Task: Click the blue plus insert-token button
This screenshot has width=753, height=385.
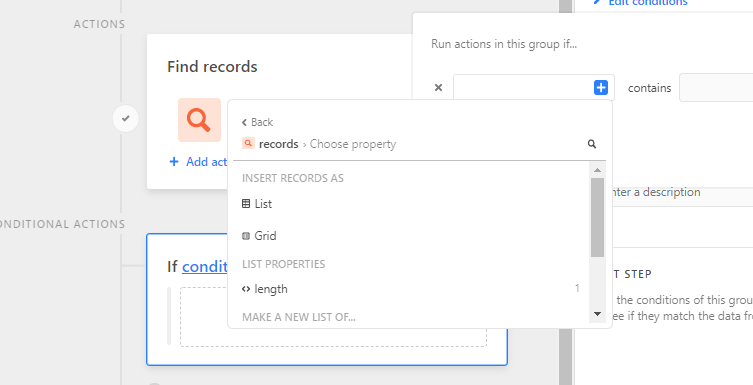Action: pos(601,88)
